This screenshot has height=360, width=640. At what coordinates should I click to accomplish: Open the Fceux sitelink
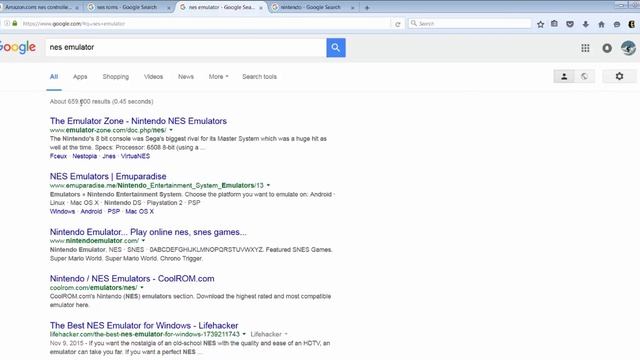pyautogui.click(x=58, y=156)
